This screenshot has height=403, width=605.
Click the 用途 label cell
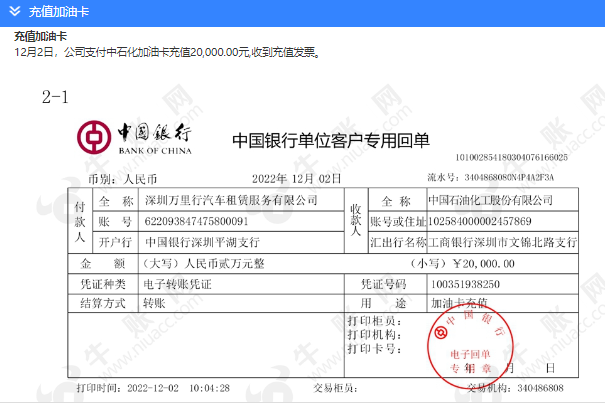tap(384, 303)
